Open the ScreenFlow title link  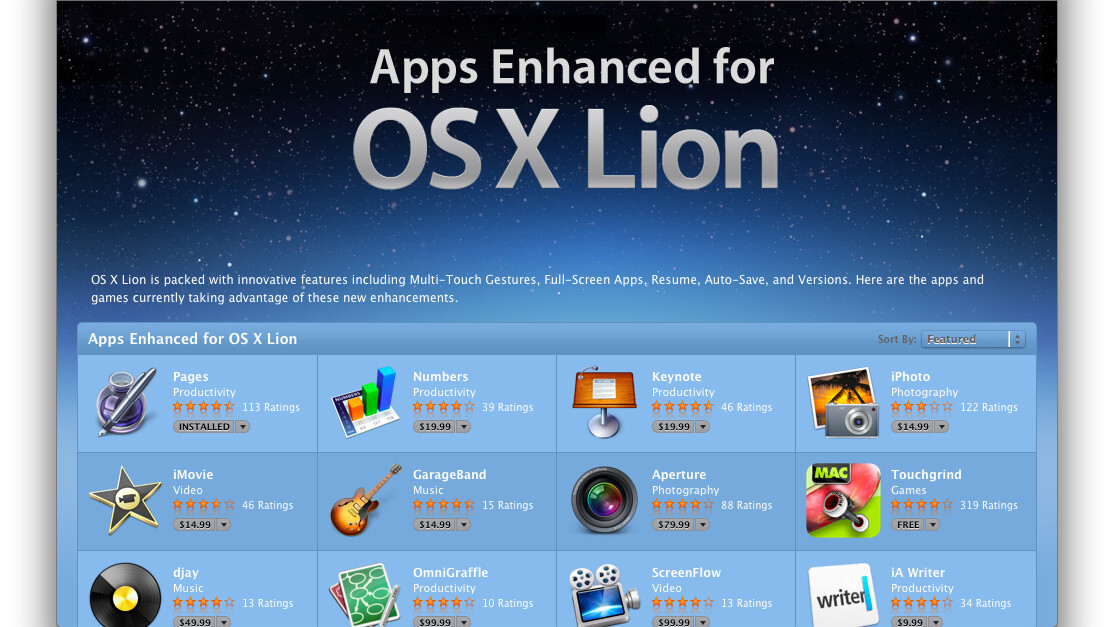tap(686, 572)
